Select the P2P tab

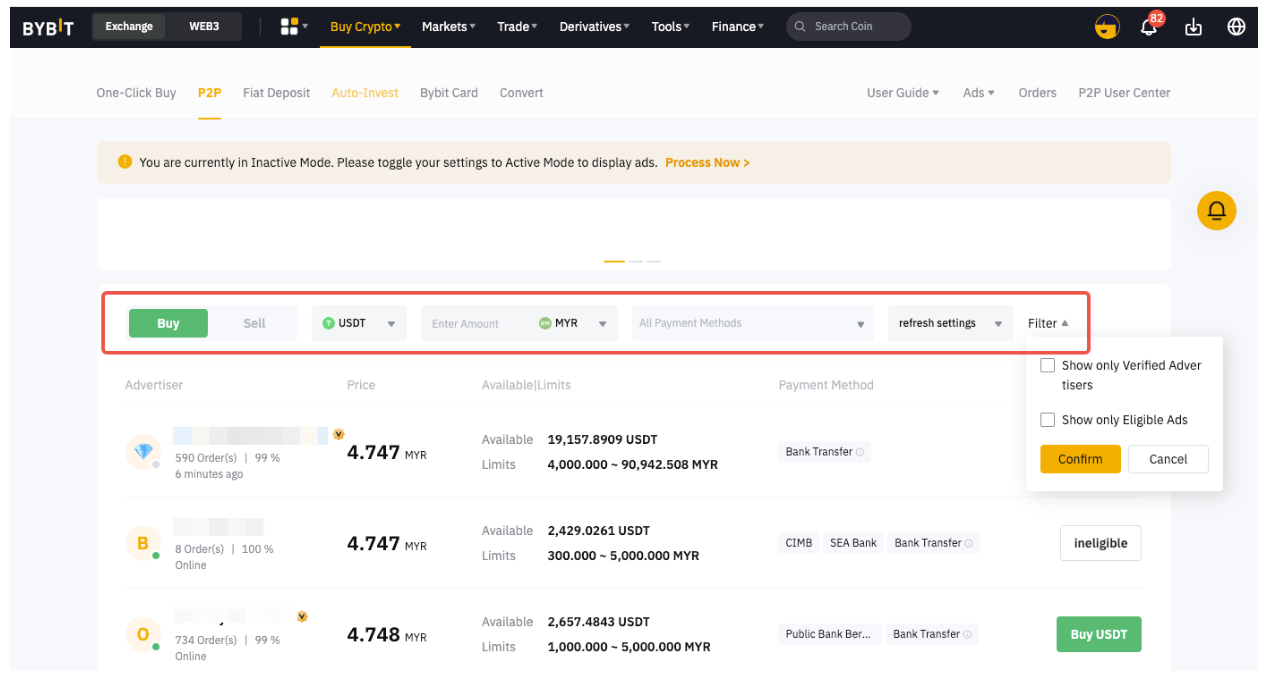(x=209, y=93)
